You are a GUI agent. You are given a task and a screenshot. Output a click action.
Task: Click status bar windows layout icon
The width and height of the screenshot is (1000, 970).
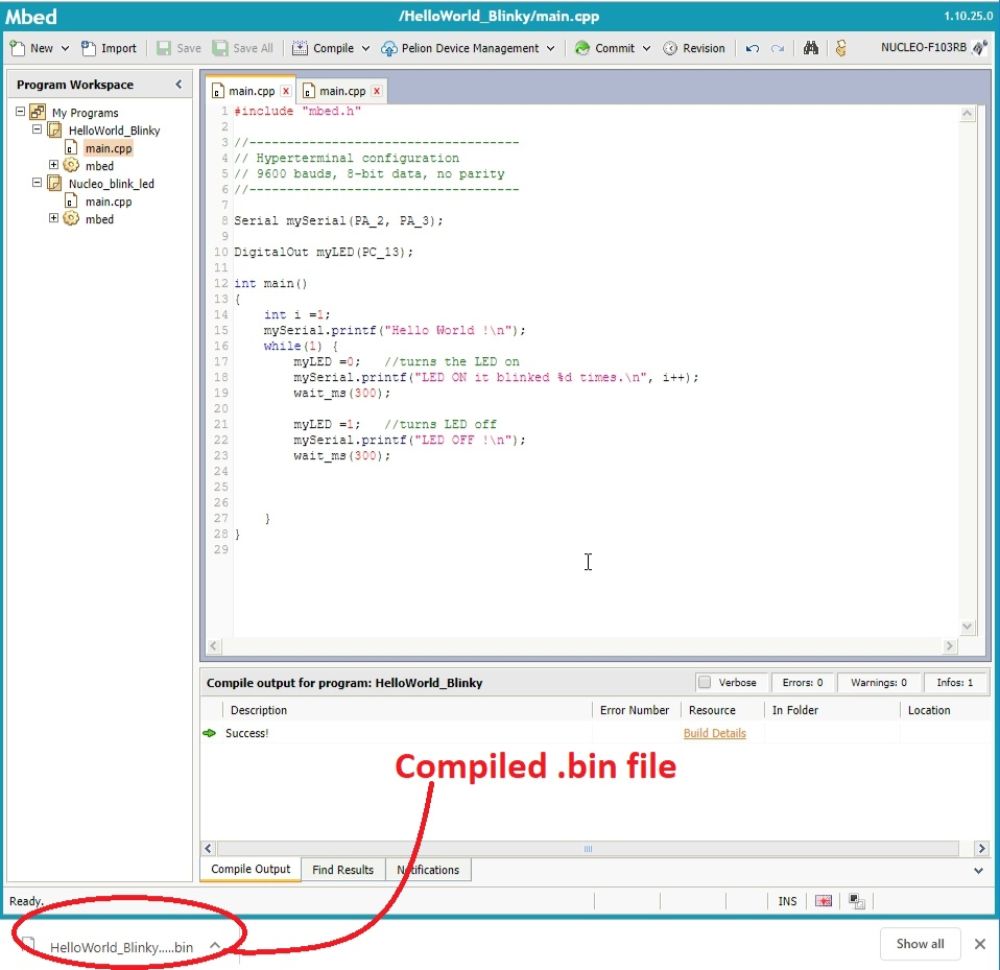pos(857,901)
